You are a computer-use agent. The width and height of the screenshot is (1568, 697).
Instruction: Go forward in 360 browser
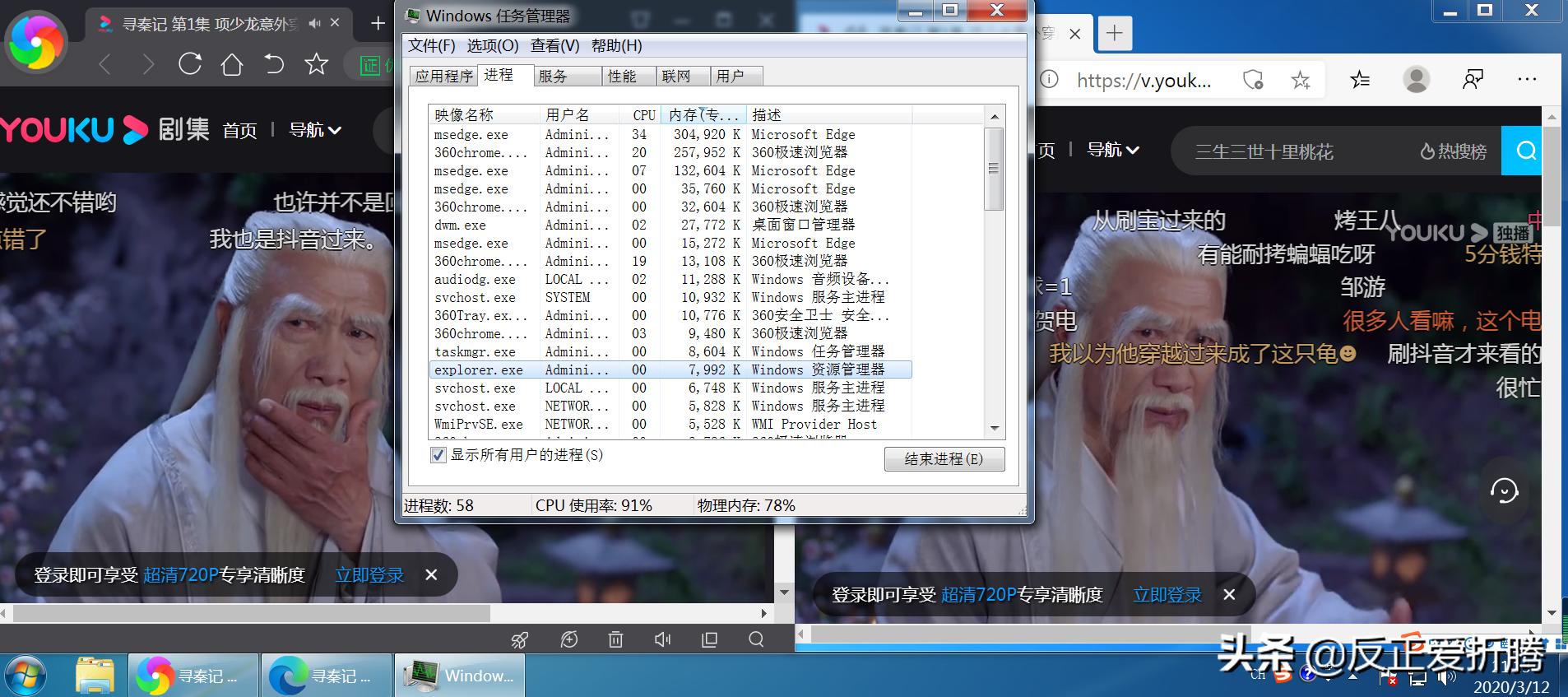[x=148, y=64]
